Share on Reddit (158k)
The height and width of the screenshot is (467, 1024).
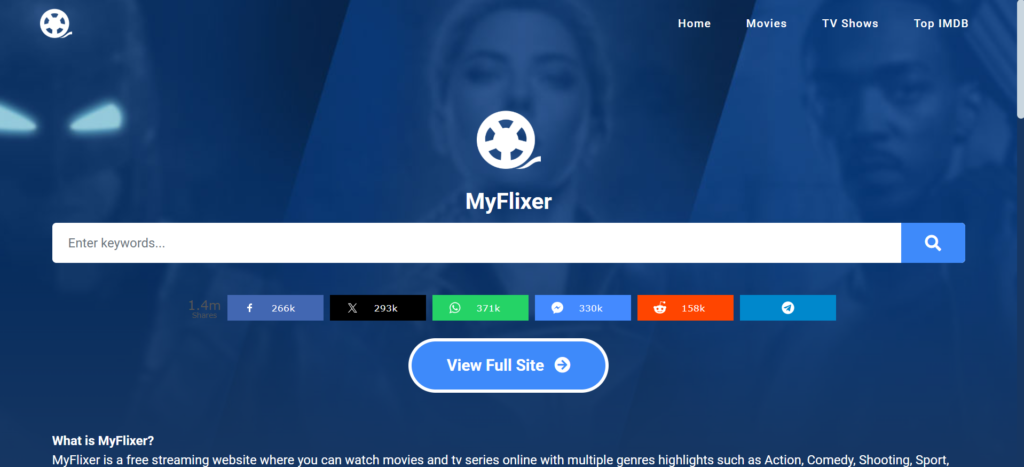[x=685, y=308]
